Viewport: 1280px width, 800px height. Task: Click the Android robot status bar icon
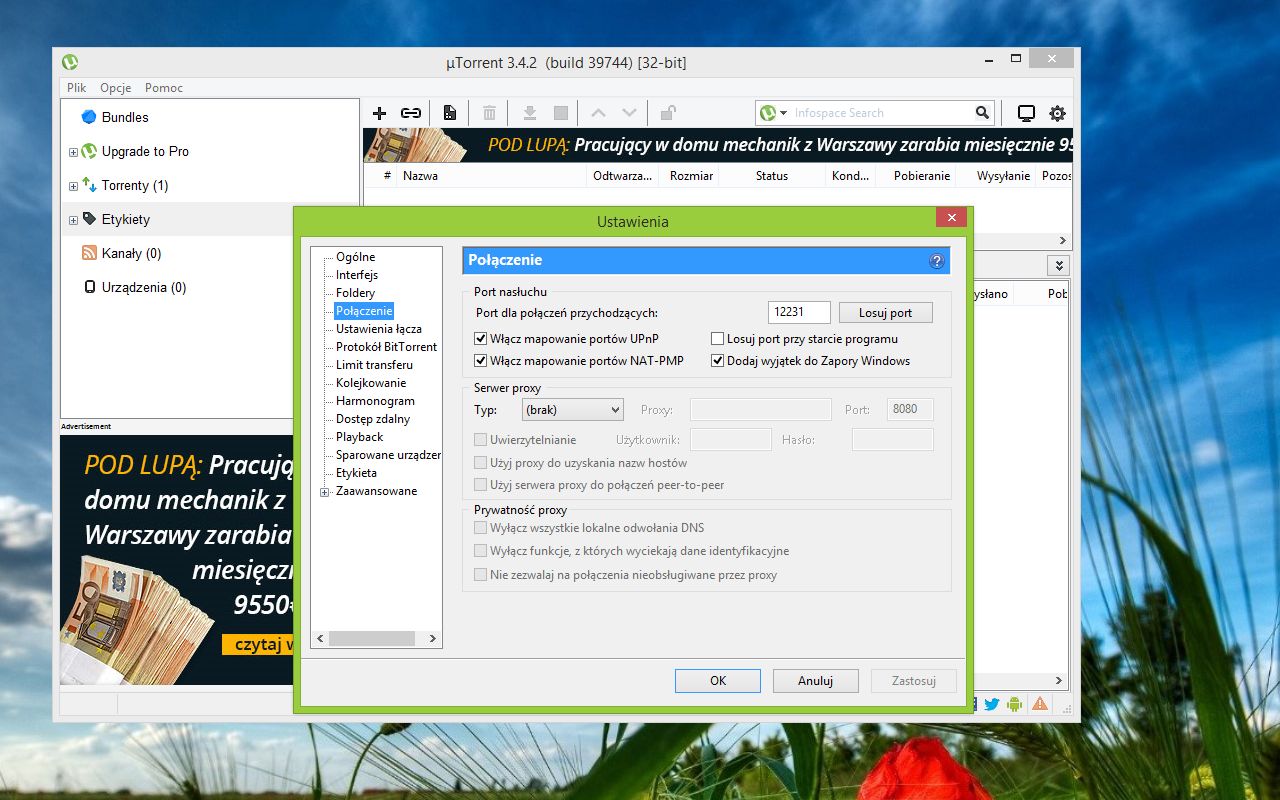tap(1015, 704)
